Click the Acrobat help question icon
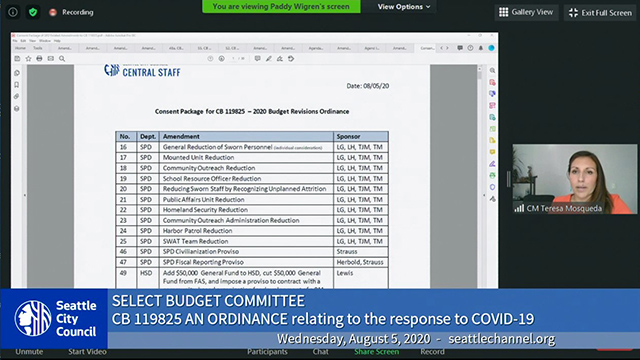 pyautogui.click(x=470, y=48)
